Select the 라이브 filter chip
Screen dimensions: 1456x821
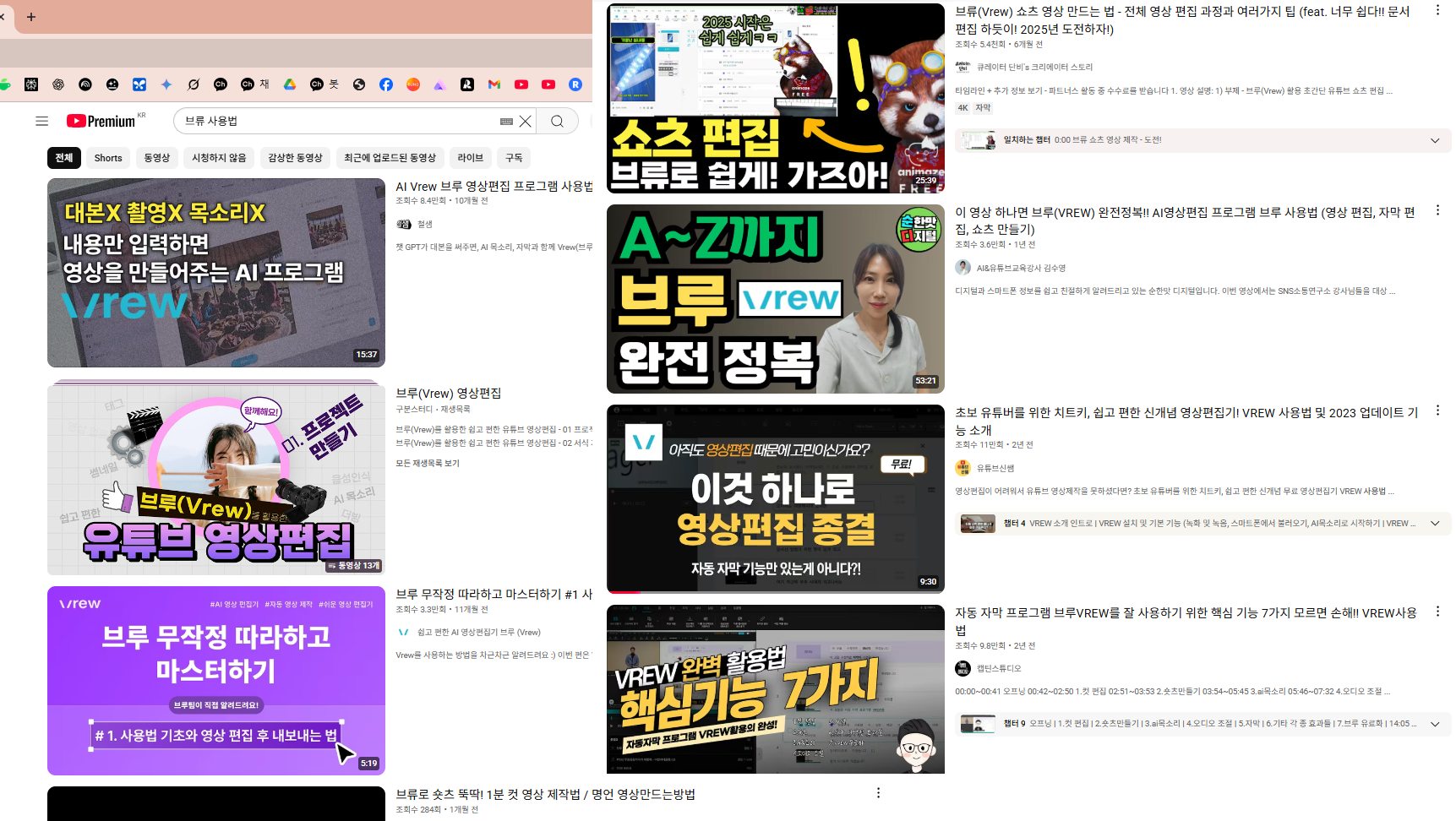(471, 158)
